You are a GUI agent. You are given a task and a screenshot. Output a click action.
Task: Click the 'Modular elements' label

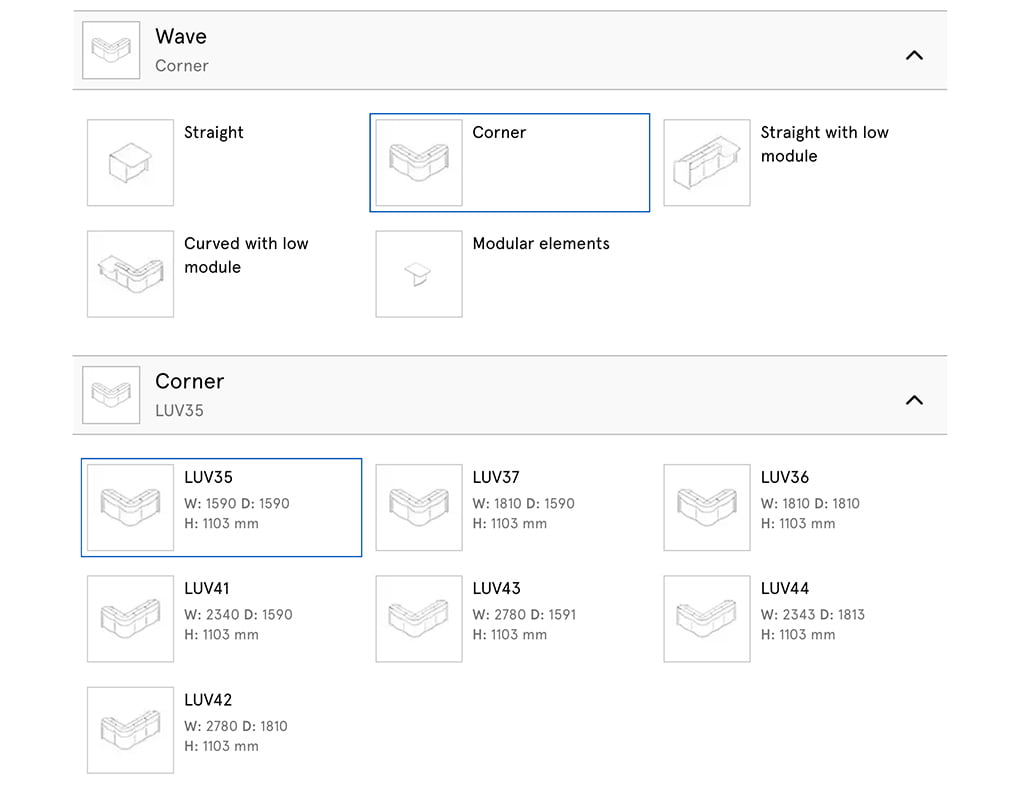[x=541, y=244]
